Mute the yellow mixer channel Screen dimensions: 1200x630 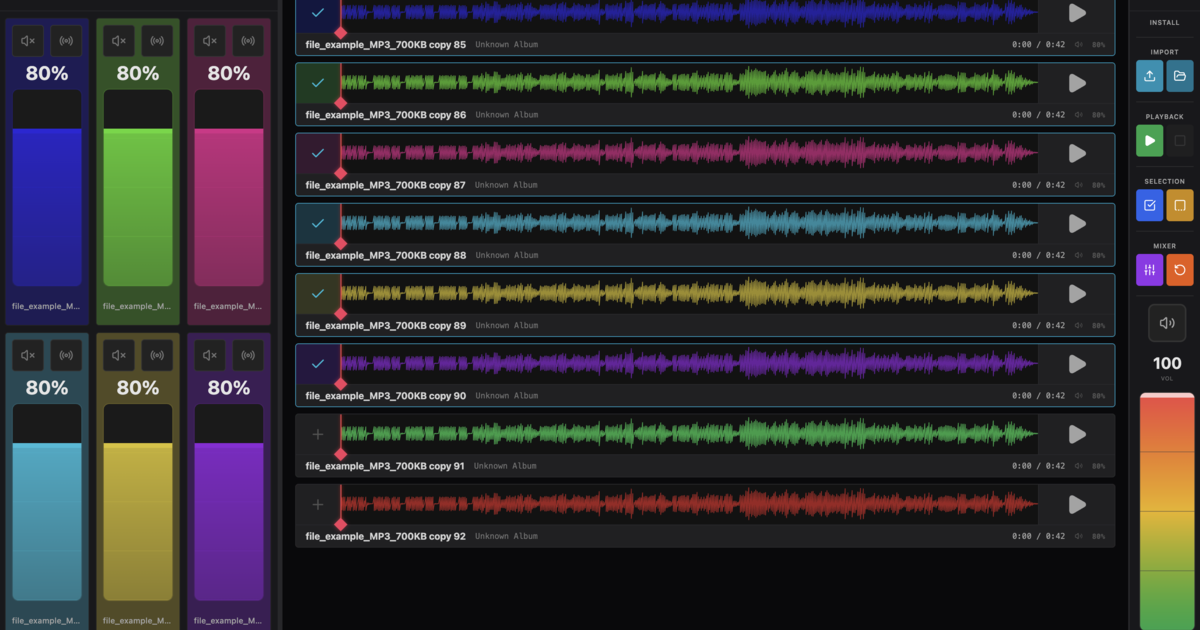click(118, 355)
